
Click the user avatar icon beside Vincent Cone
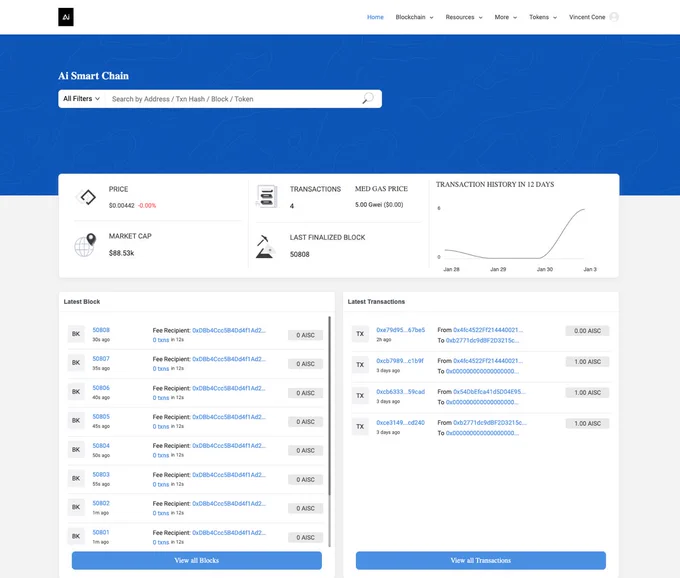[x=614, y=17]
